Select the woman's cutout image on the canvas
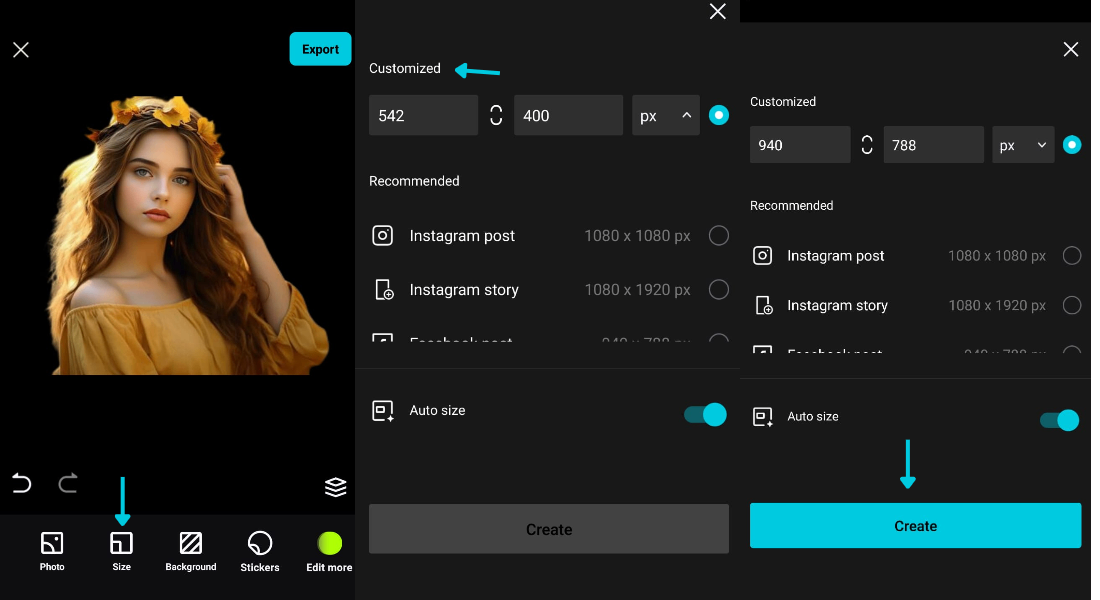Screen dimensions: 1100x600 click(x=187, y=235)
